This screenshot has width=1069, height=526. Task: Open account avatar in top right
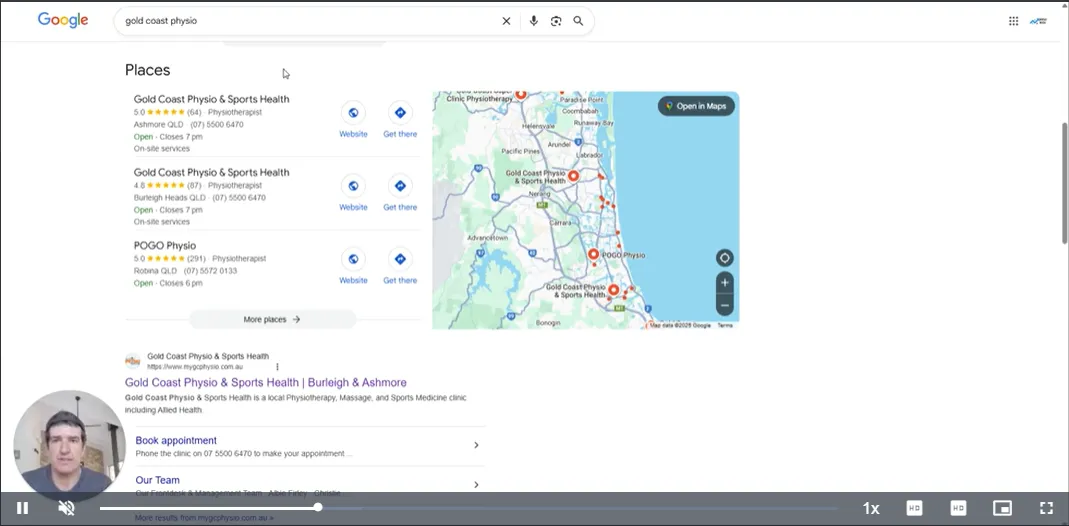coord(1038,21)
